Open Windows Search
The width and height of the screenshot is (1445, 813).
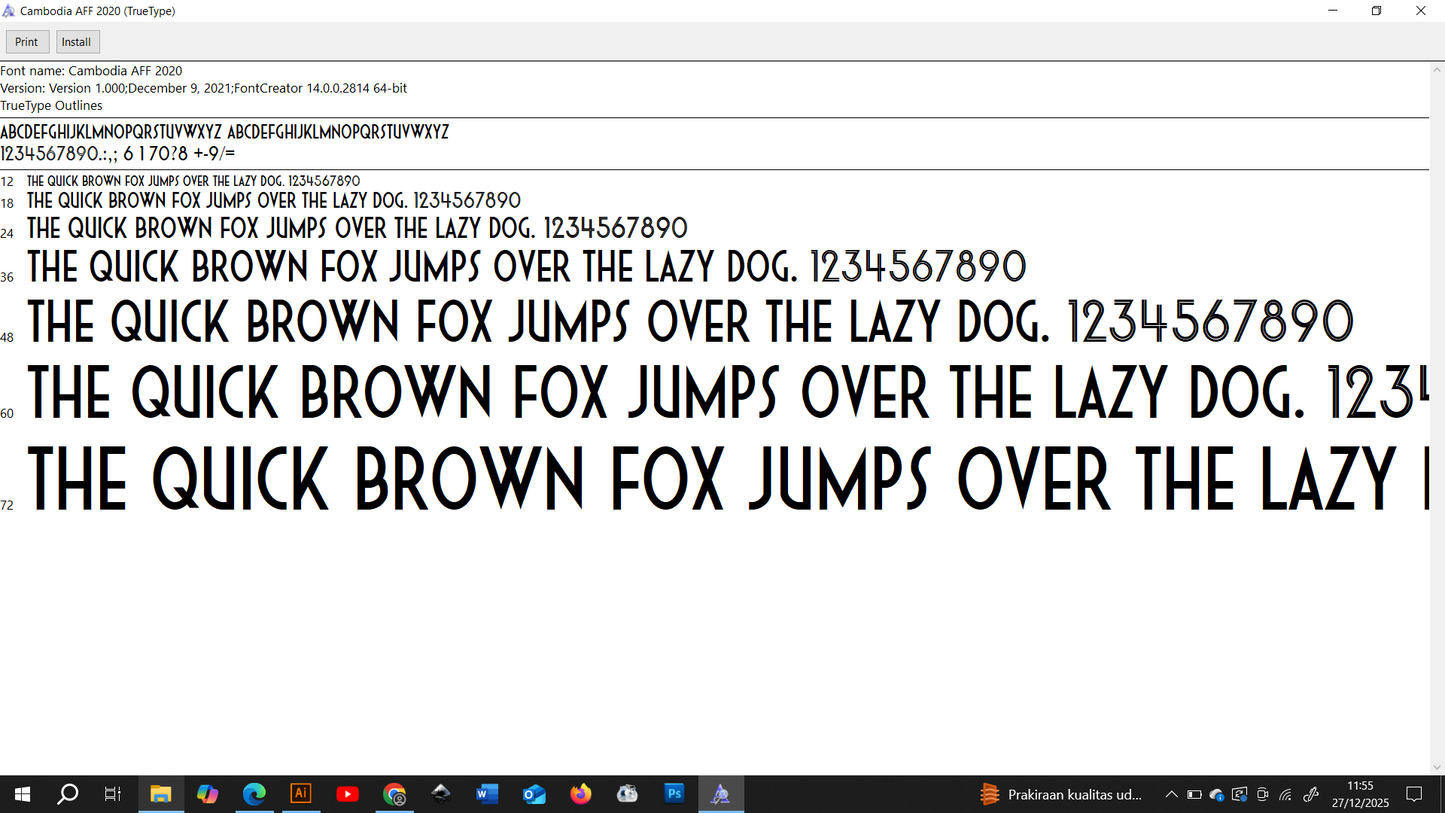point(67,793)
